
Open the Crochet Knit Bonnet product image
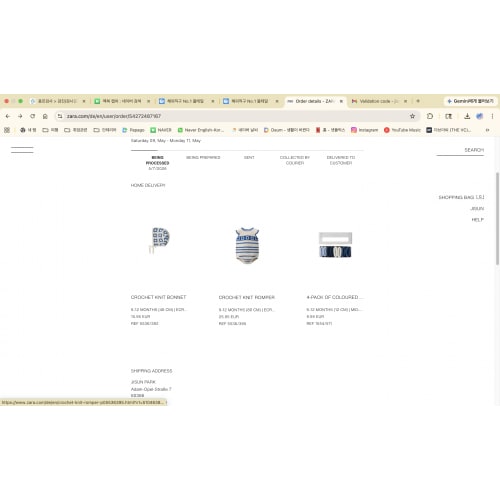tap(159, 241)
